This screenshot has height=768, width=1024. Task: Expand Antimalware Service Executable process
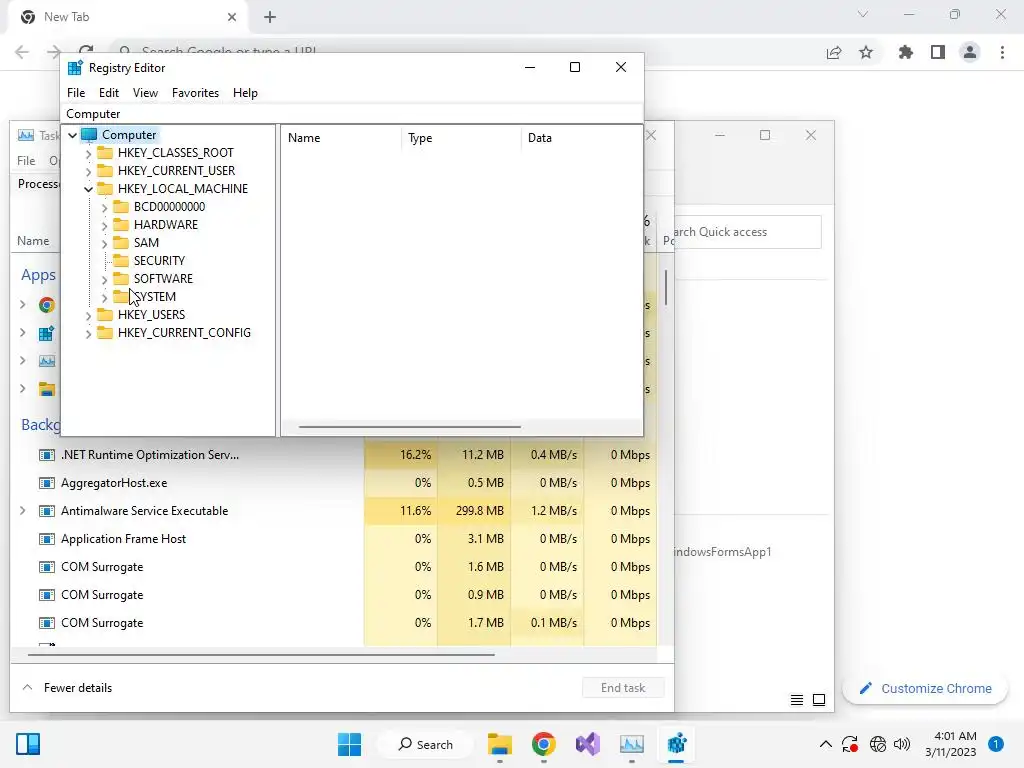point(23,511)
